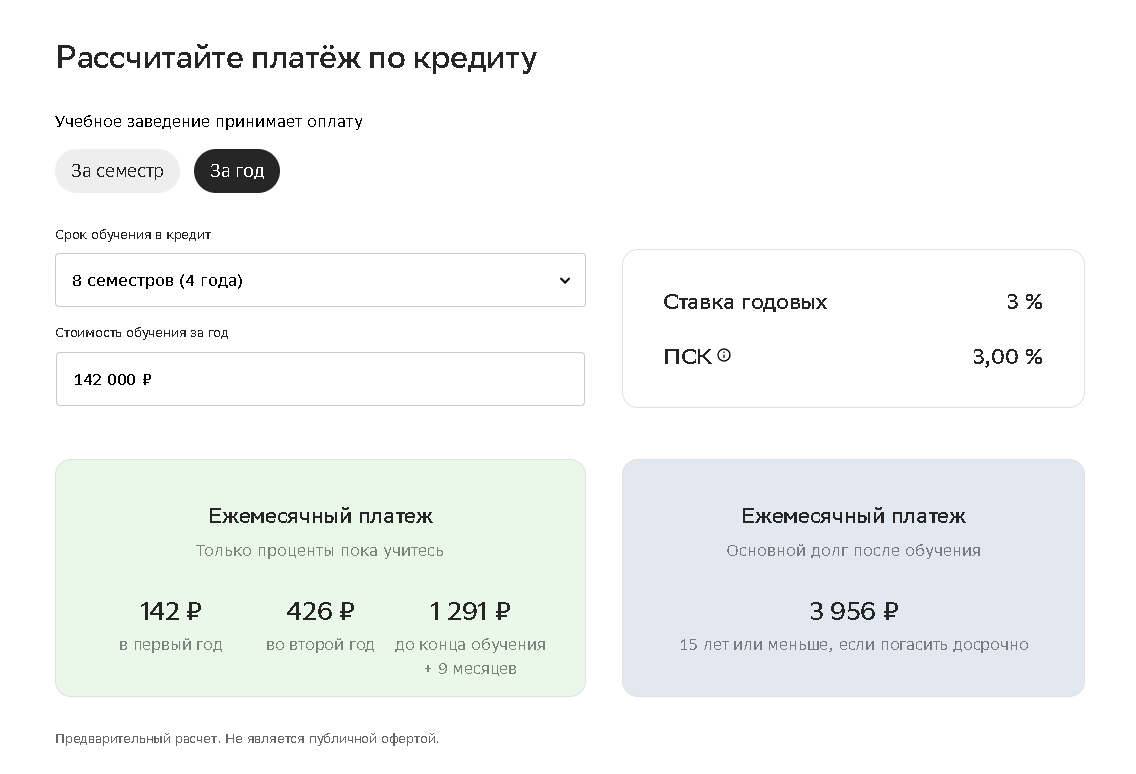Select the "За год" payment option

pyautogui.click(x=237, y=171)
